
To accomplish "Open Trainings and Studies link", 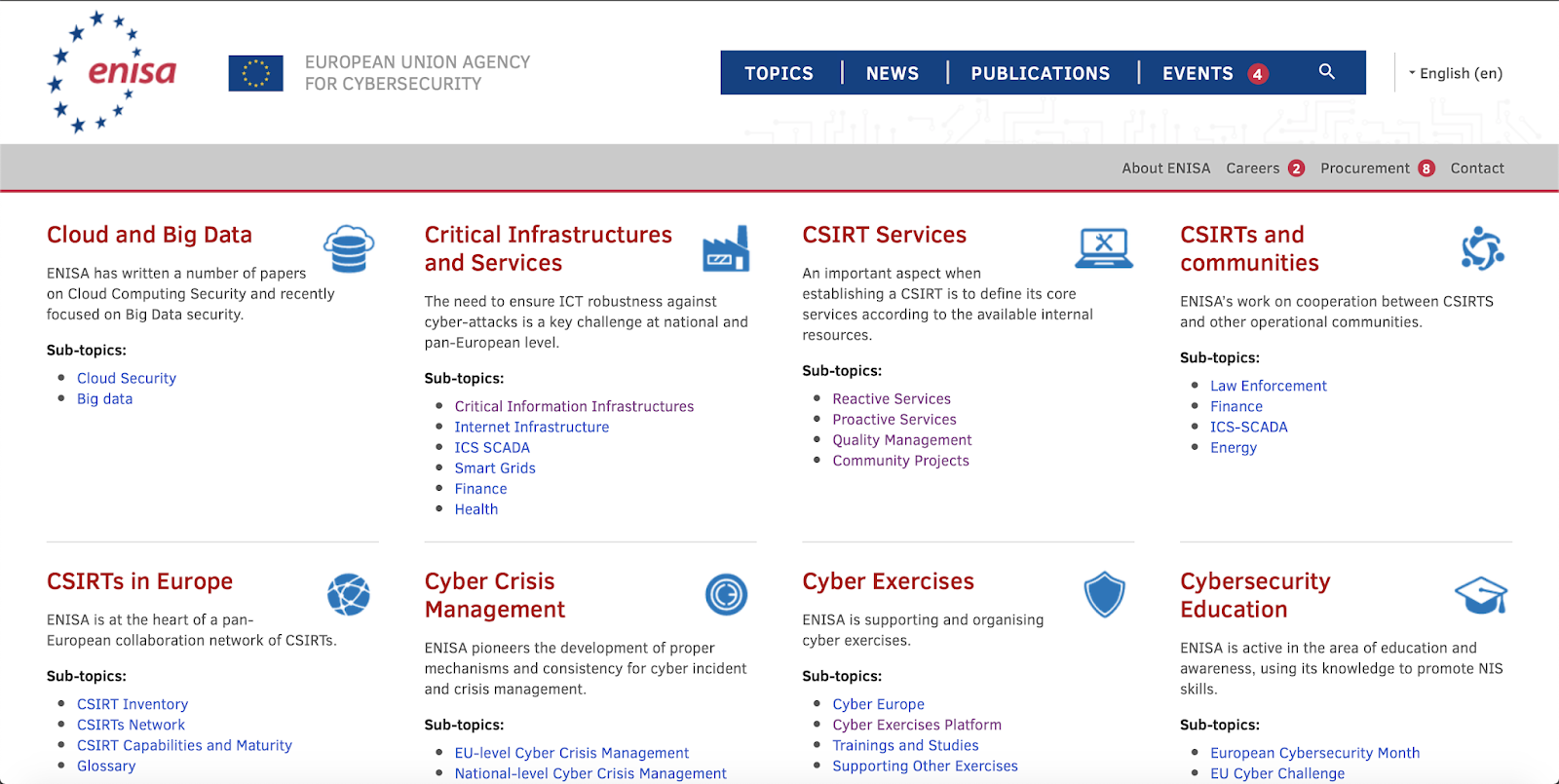I will coord(905,745).
